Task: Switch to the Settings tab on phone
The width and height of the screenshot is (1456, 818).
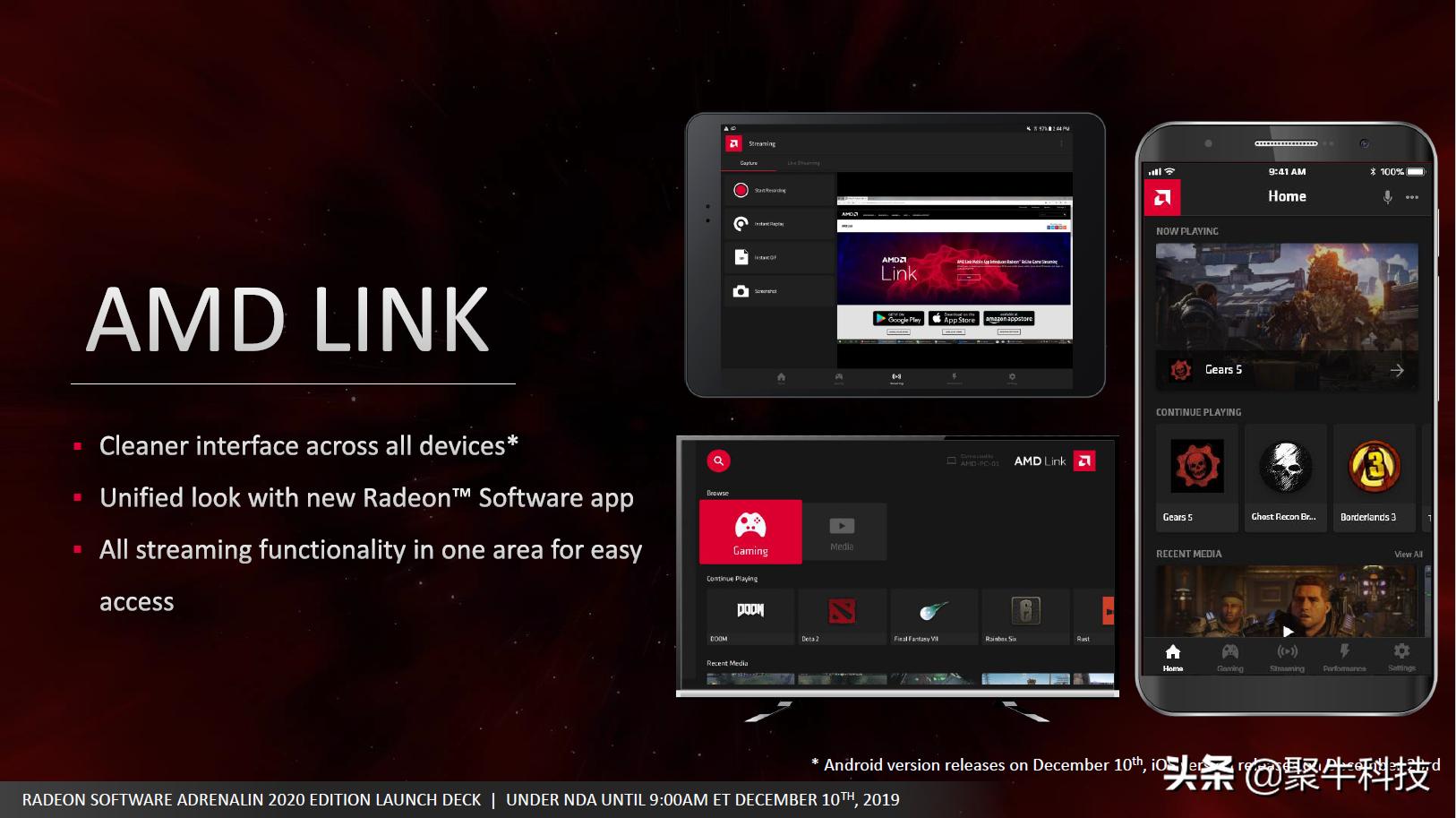Action: click(1401, 657)
